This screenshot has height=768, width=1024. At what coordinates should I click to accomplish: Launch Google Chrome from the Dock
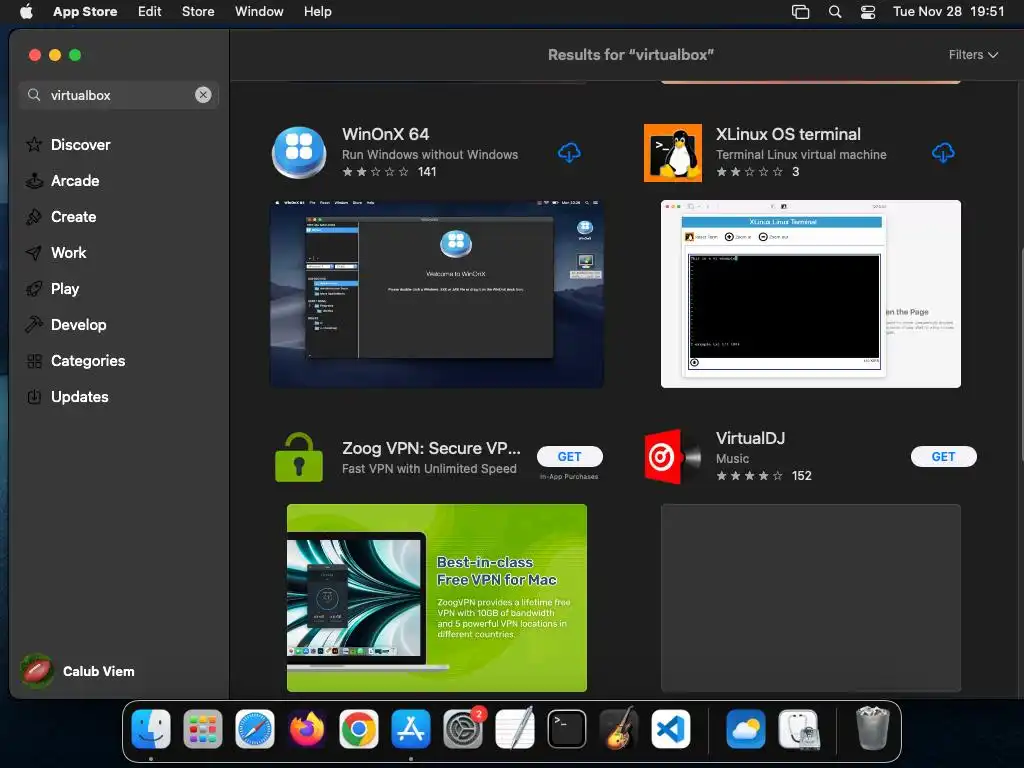click(359, 729)
